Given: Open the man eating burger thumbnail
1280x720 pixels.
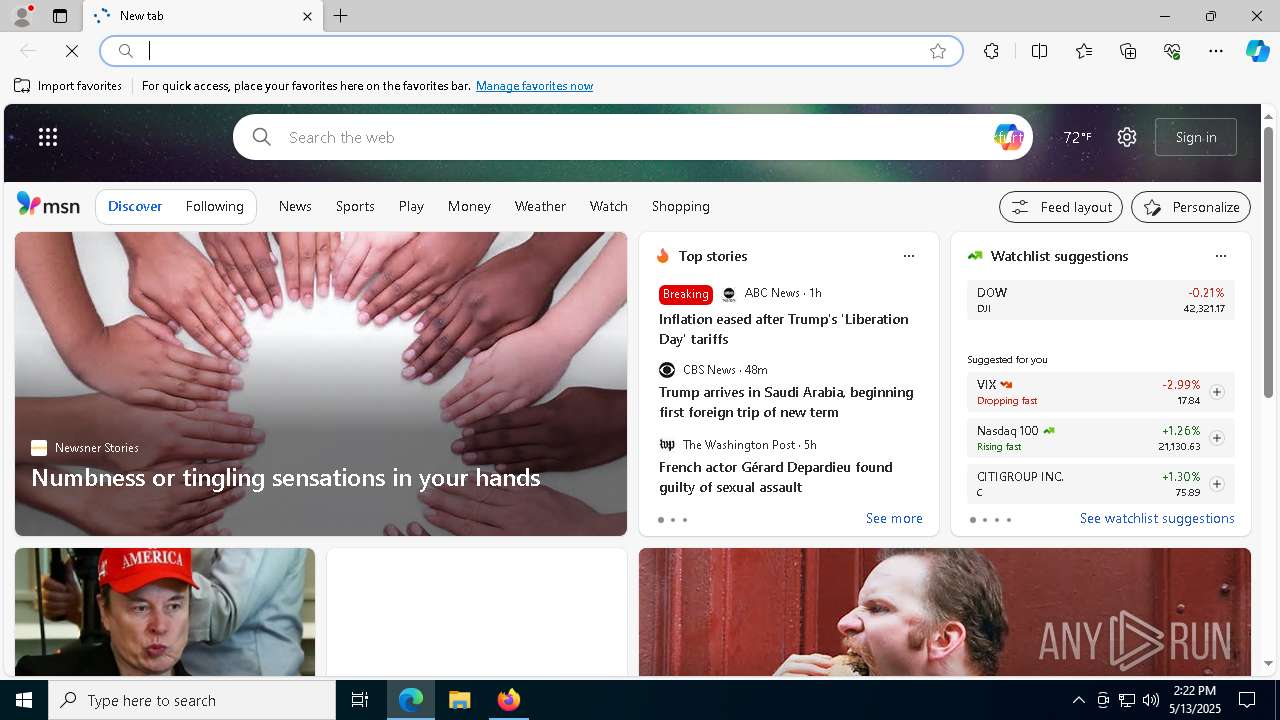Looking at the screenshot, I should click(x=945, y=612).
